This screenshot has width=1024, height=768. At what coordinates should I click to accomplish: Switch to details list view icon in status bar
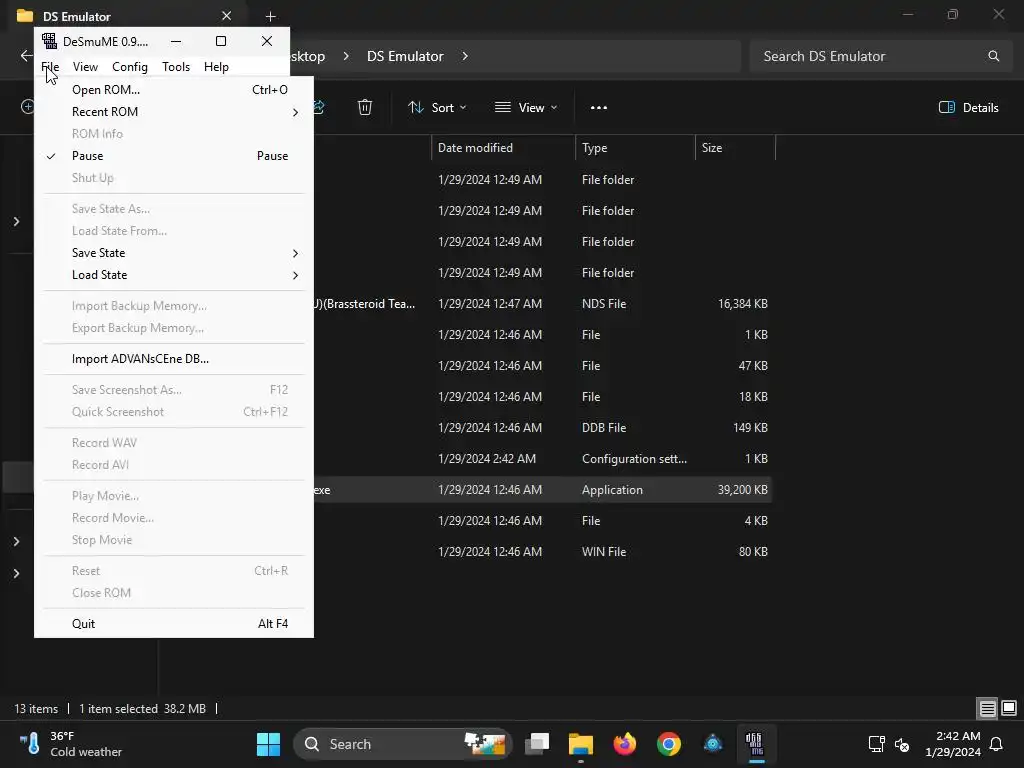point(987,708)
